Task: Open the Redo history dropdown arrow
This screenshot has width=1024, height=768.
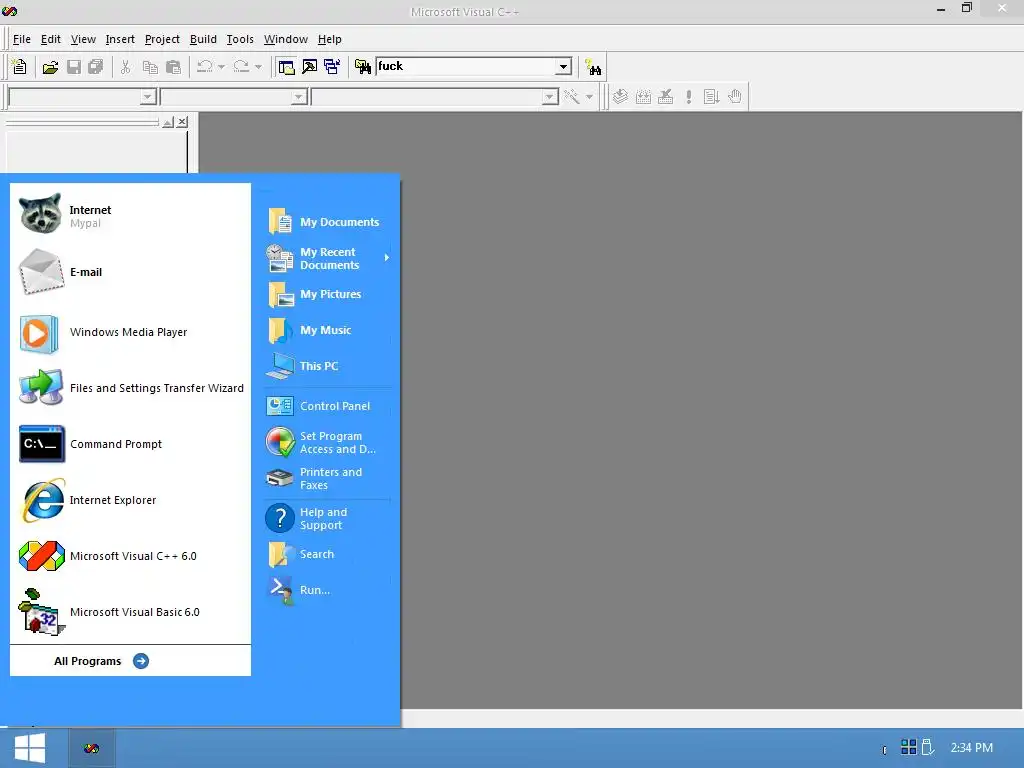Action: click(258, 67)
